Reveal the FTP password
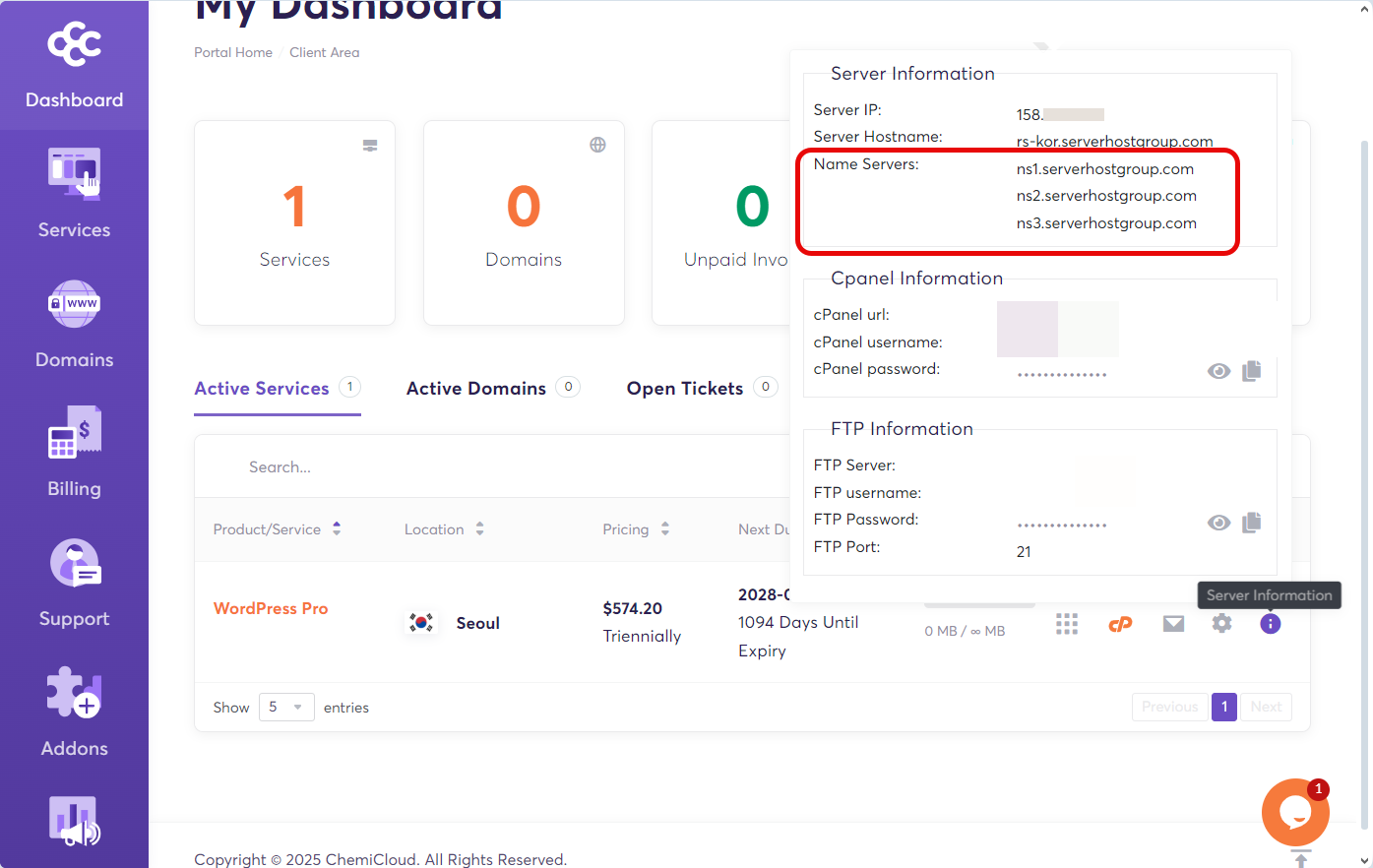Viewport: 1373px width, 868px height. [x=1218, y=523]
